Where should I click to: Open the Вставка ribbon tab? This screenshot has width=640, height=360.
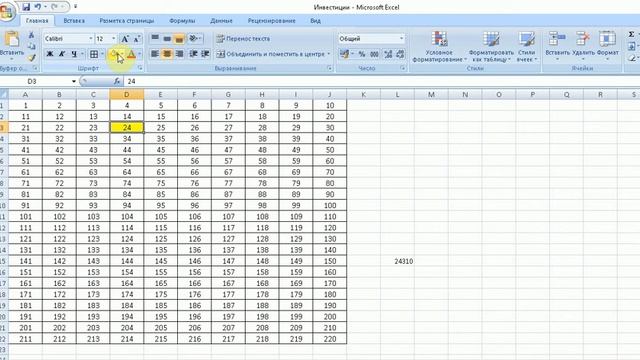[74, 20]
